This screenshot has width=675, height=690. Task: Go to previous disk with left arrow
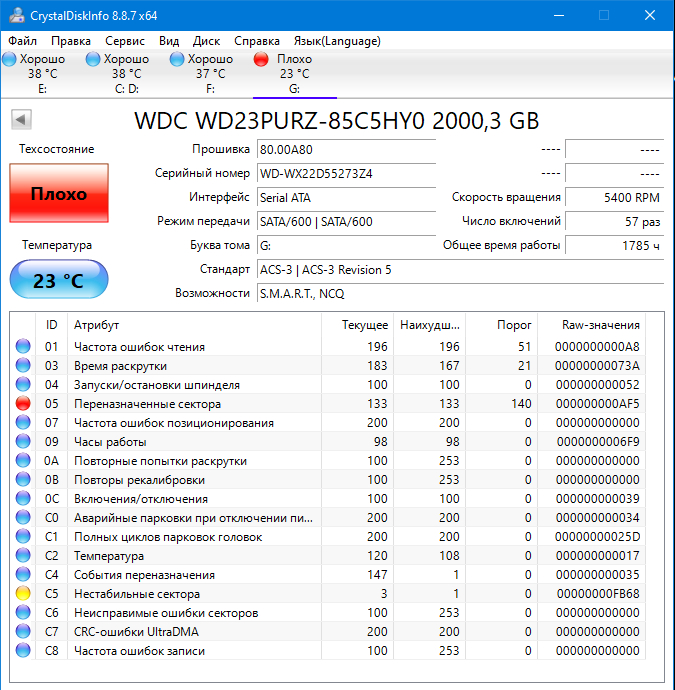20,121
